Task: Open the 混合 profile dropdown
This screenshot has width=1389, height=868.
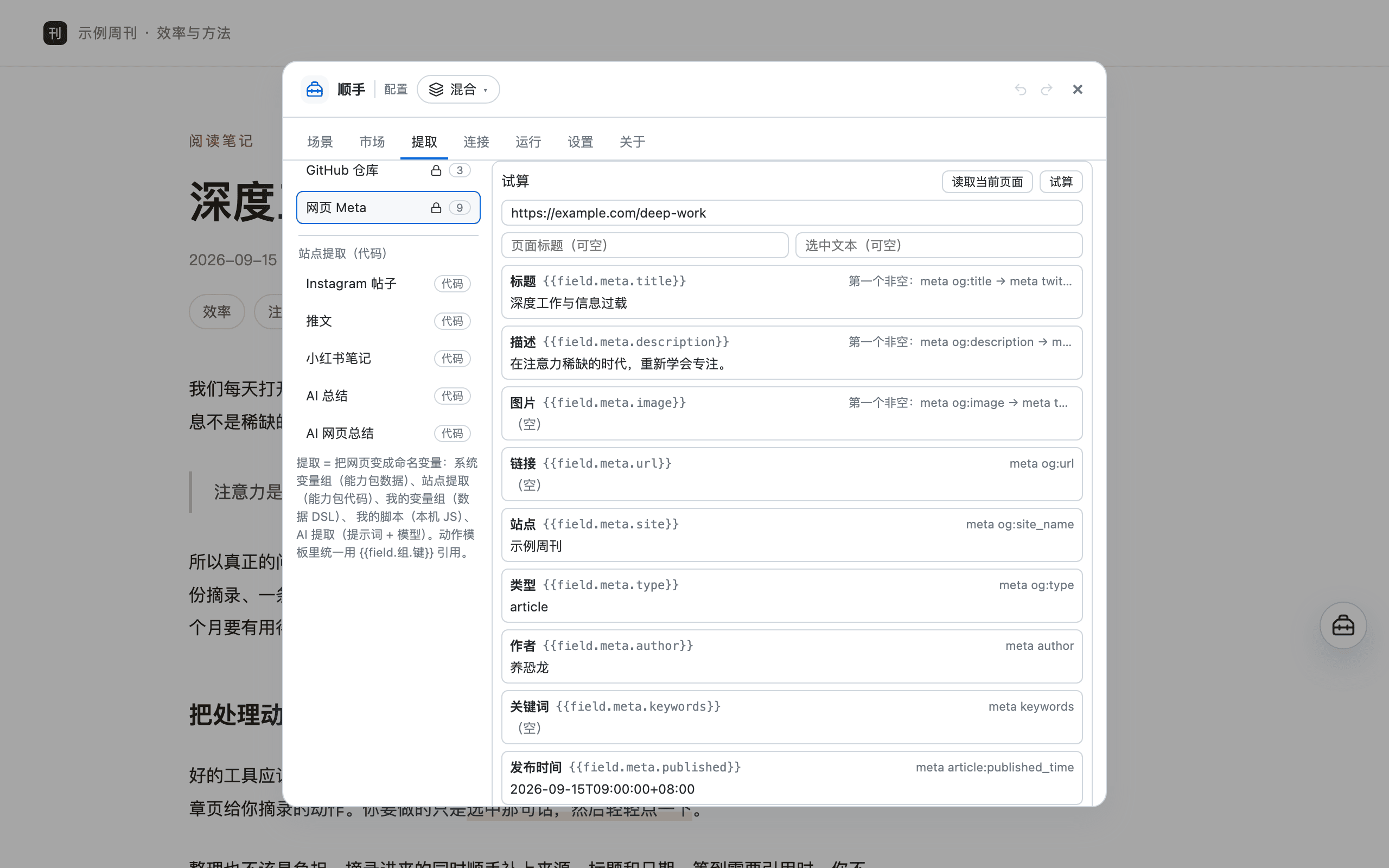Action: [458, 90]
